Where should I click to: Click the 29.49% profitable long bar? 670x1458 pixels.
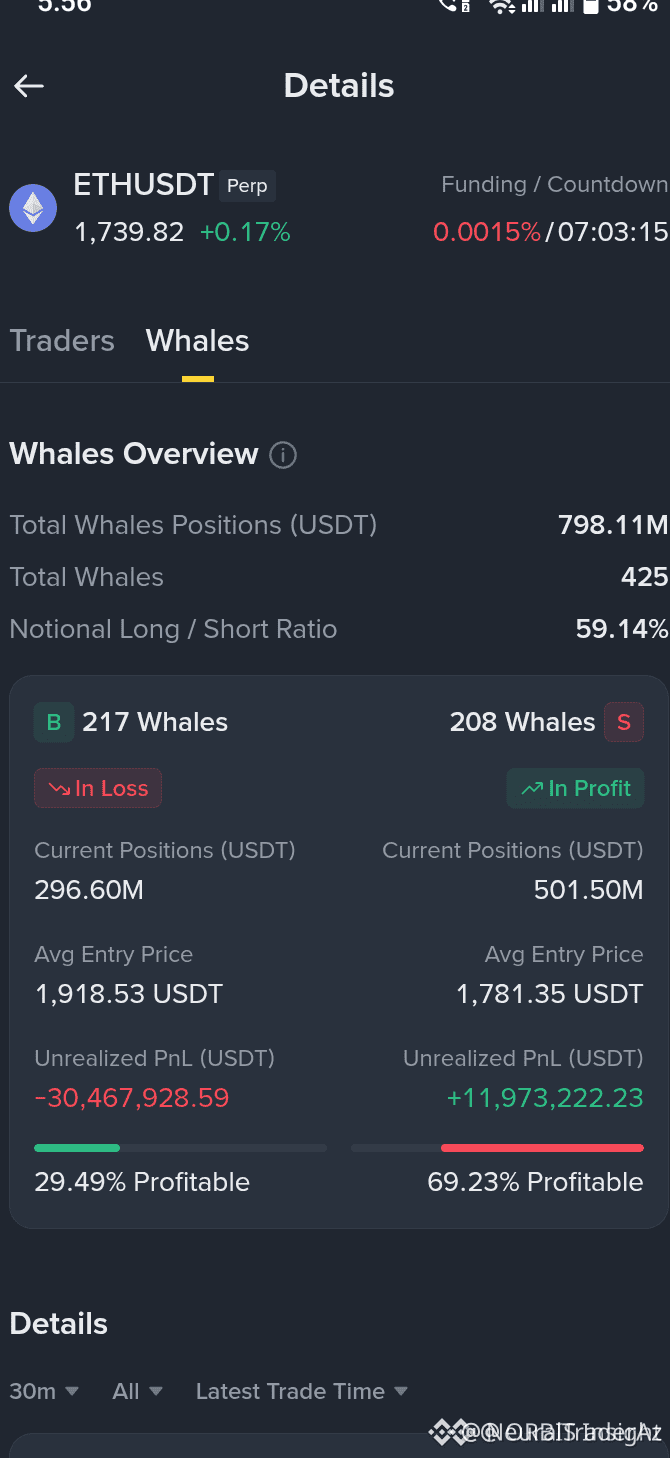[180, 1148]
